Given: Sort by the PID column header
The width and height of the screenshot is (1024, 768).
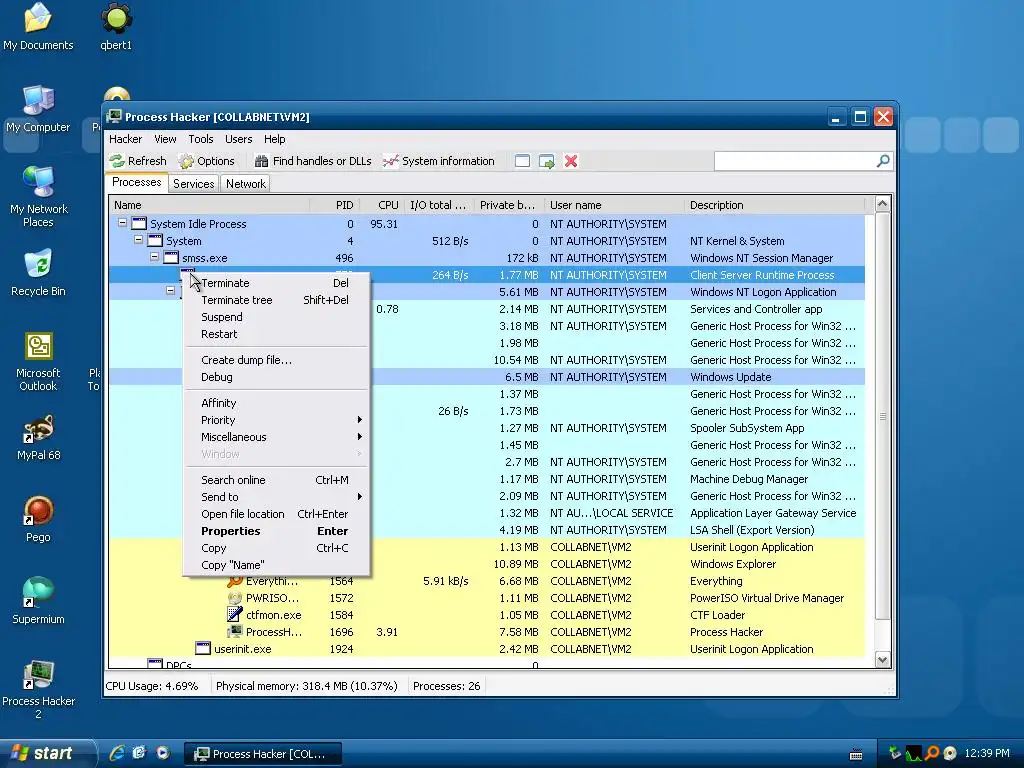Looking at the screenshot, I should tap(334, 205).
